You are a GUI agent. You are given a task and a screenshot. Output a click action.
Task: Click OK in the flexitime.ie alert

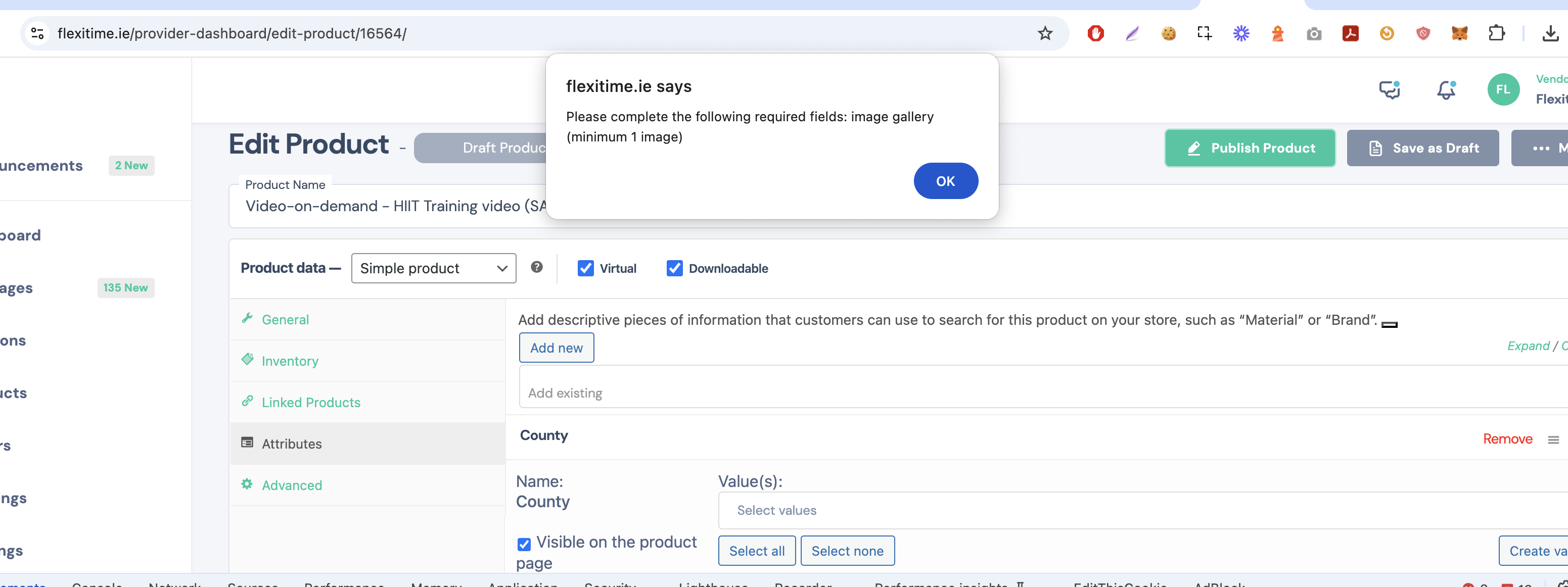[x=945, y=181]
